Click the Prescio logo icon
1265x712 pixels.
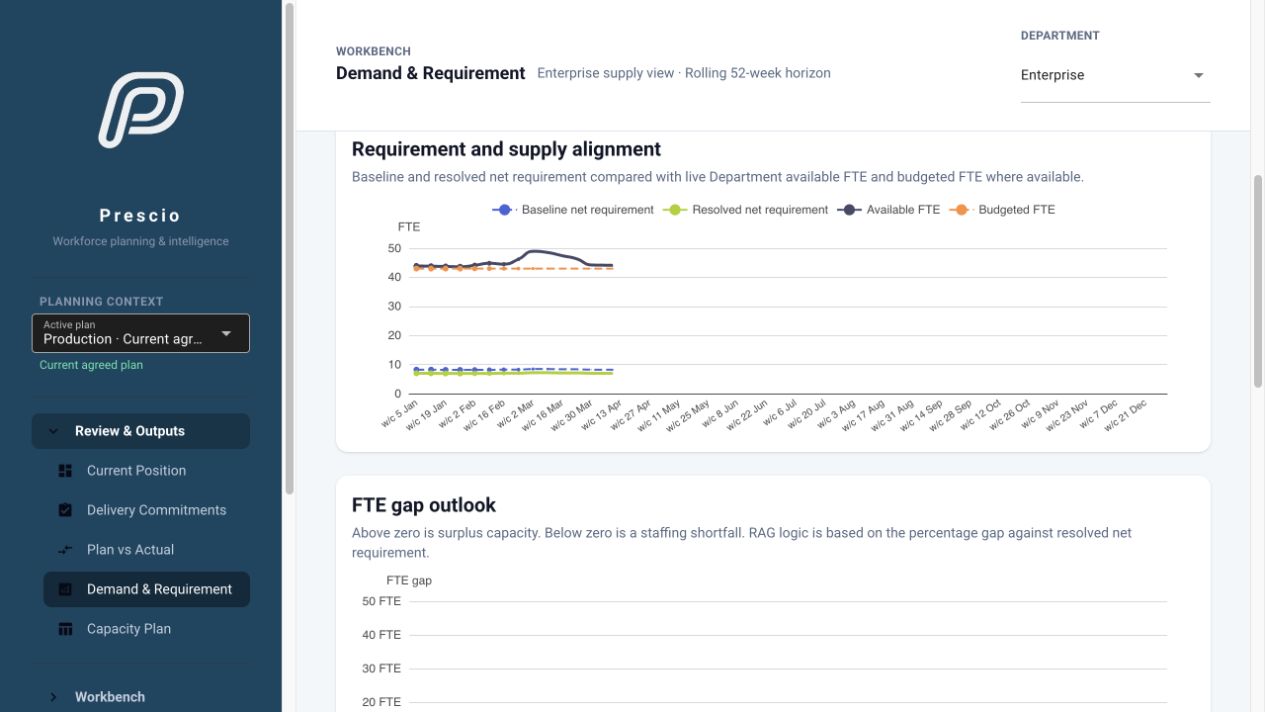click(140, 109)
